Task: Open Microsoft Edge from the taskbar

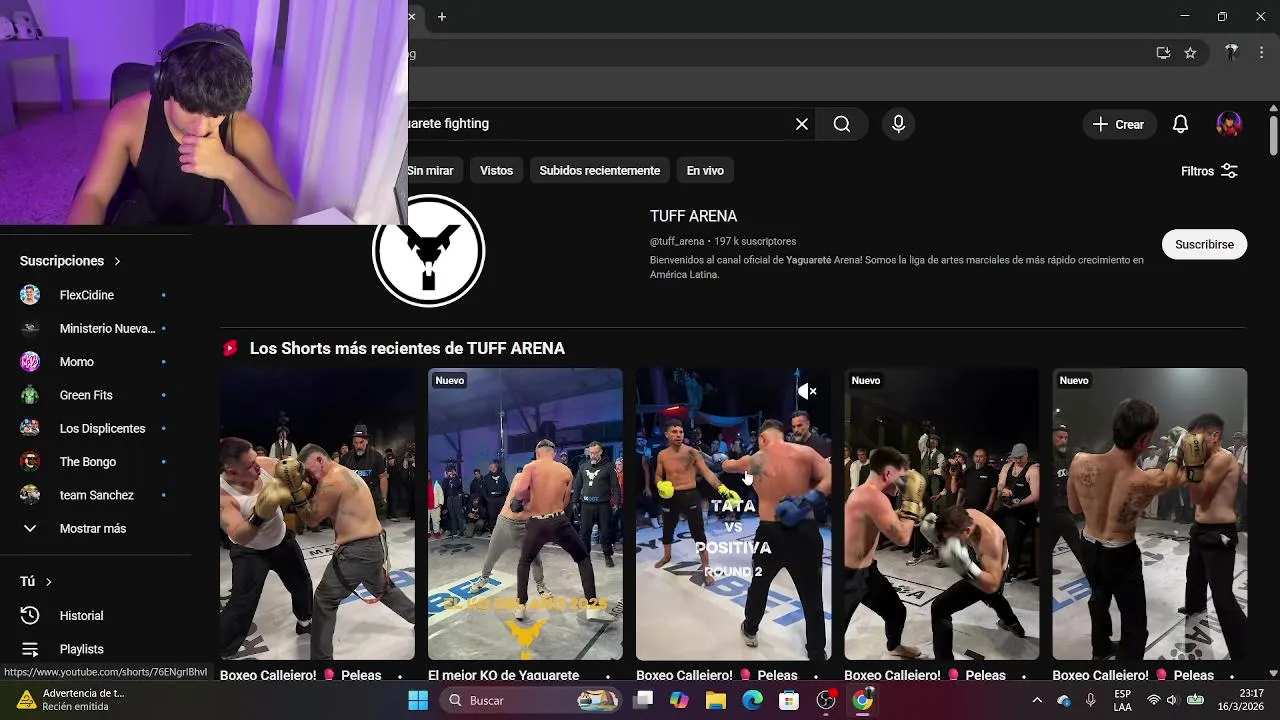Action: pos(752,700)
